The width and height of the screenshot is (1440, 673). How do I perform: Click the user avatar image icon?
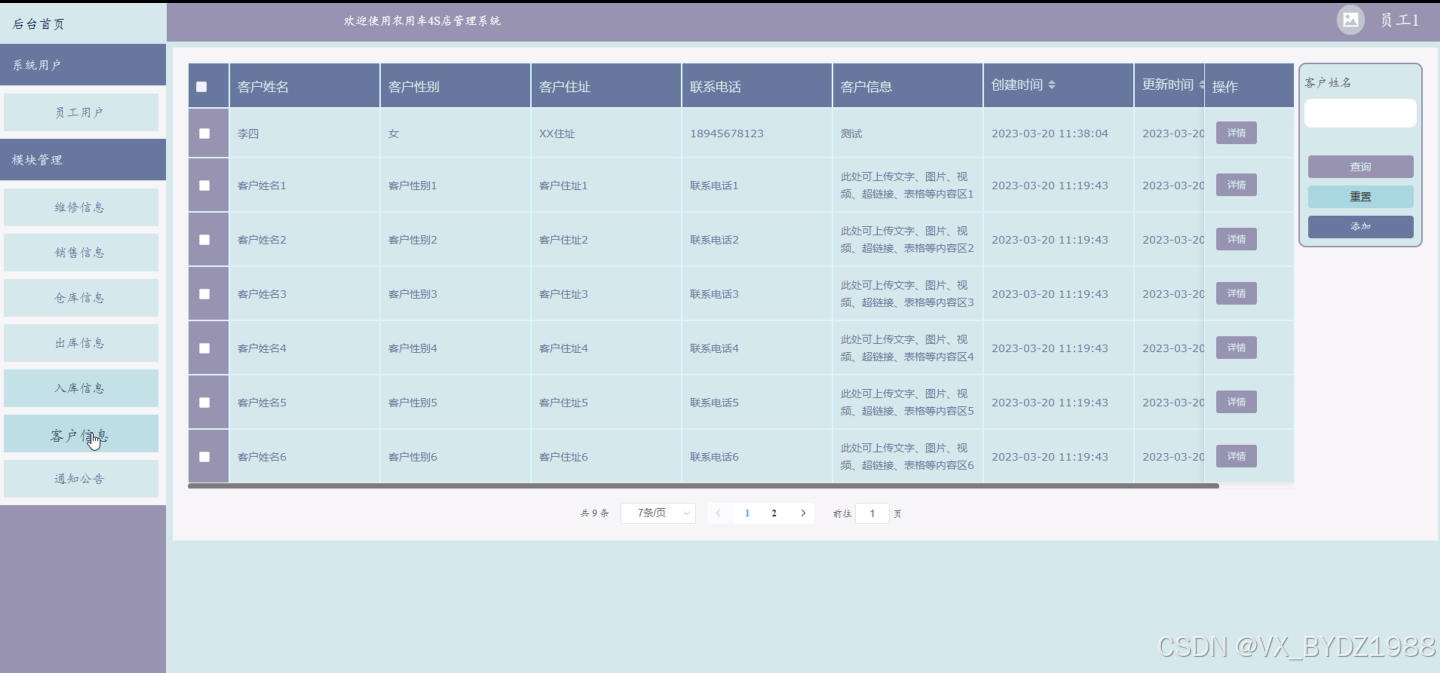(x=1350, y=20)
